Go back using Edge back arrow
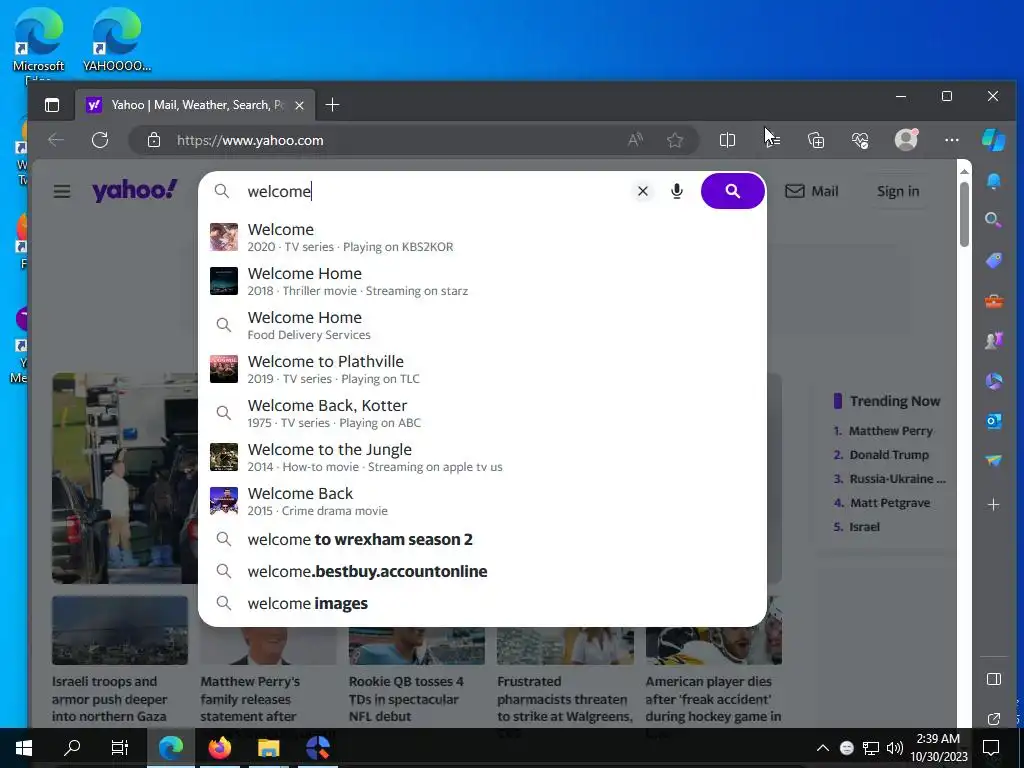This screenshot has height=768, width=1024. (56, 140)
